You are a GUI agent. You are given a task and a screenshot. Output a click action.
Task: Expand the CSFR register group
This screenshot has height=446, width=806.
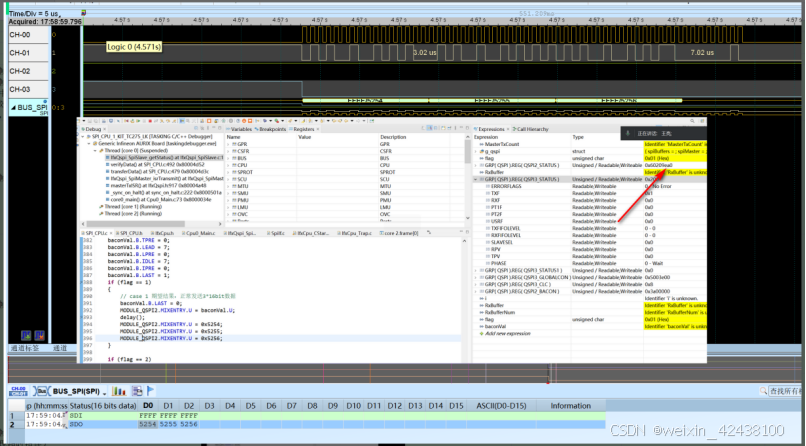coord(229,152)
